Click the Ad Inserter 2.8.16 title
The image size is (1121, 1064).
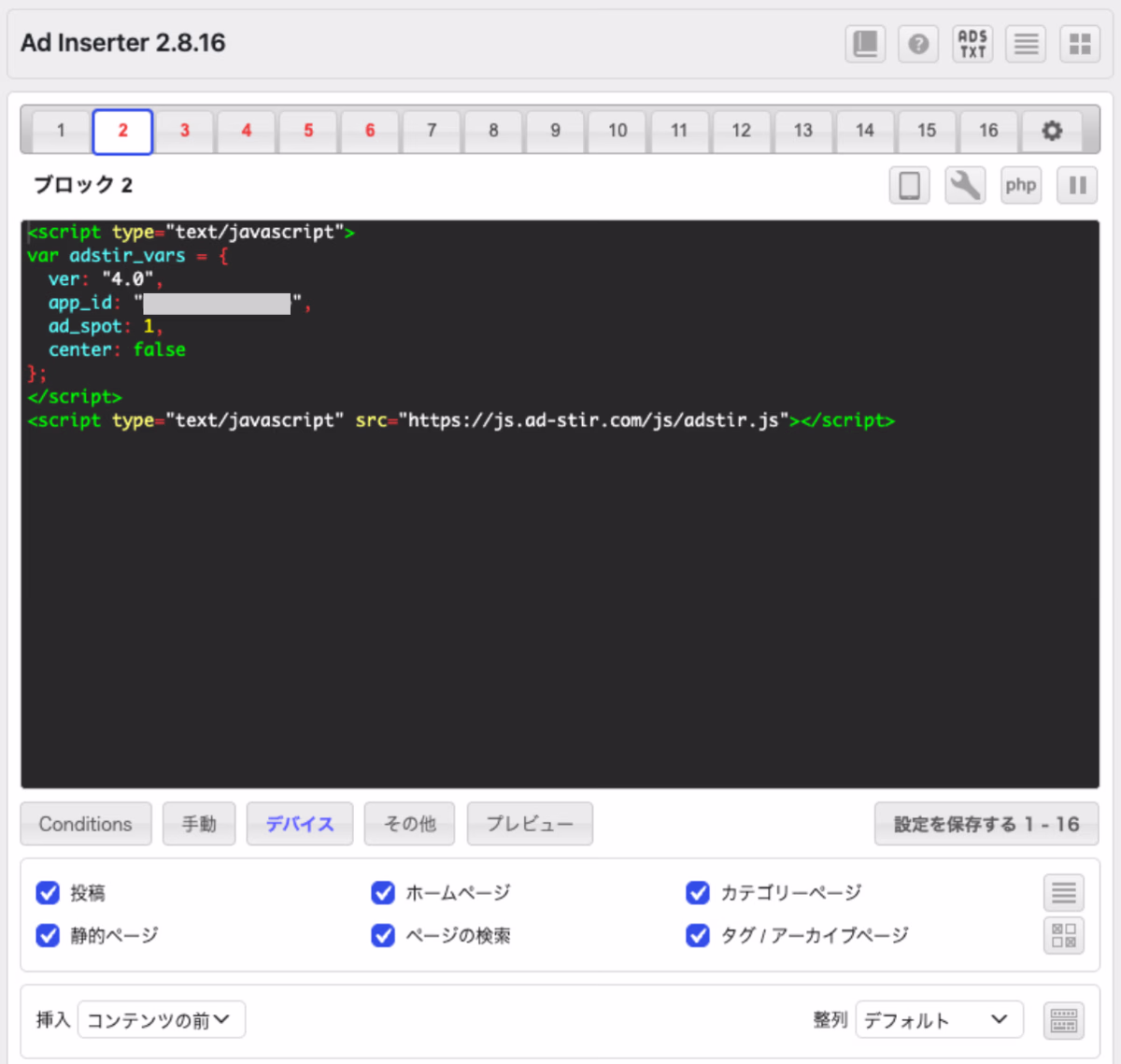[123, 43]
